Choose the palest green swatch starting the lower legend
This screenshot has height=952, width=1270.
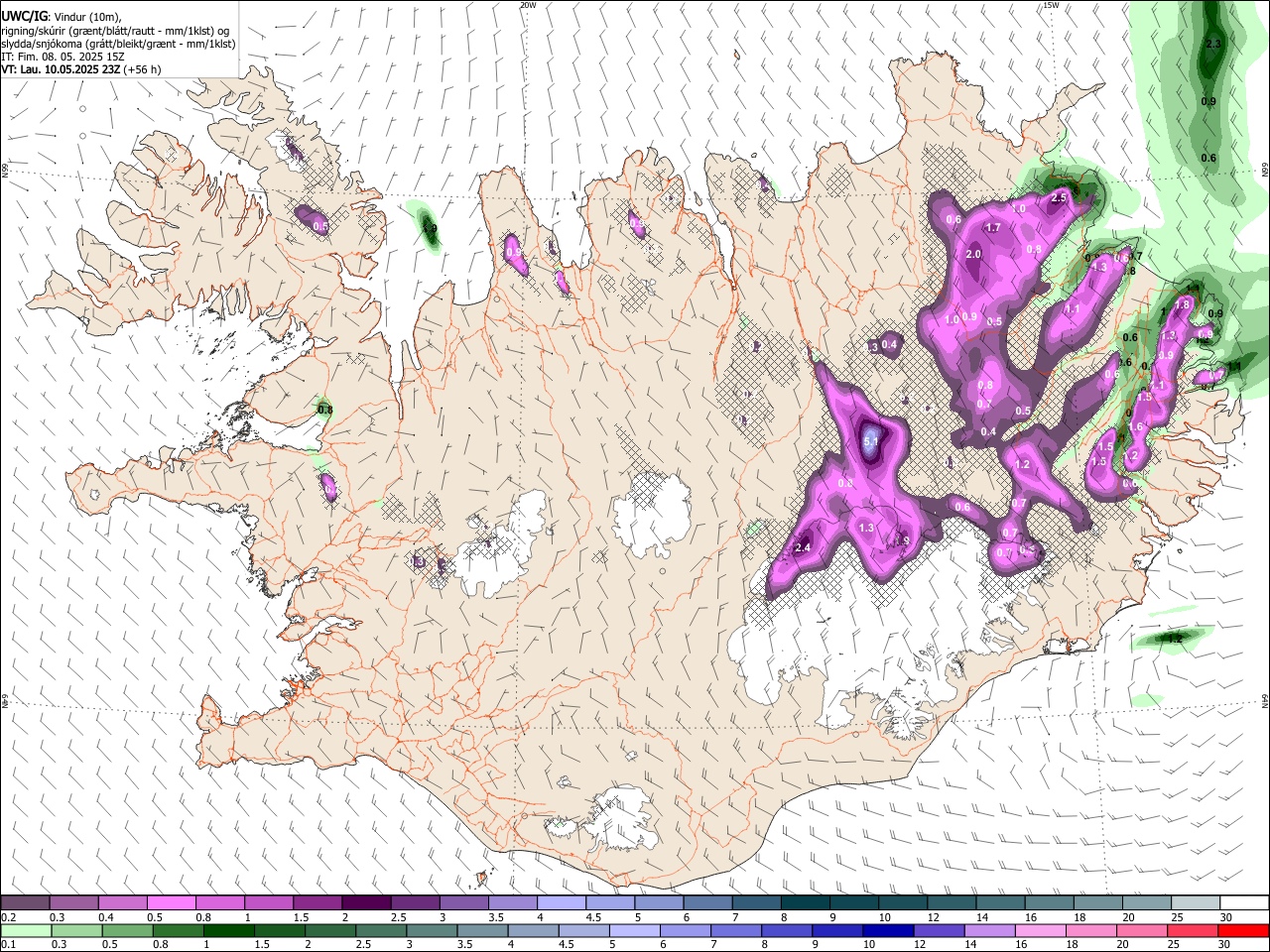[26, 930]
